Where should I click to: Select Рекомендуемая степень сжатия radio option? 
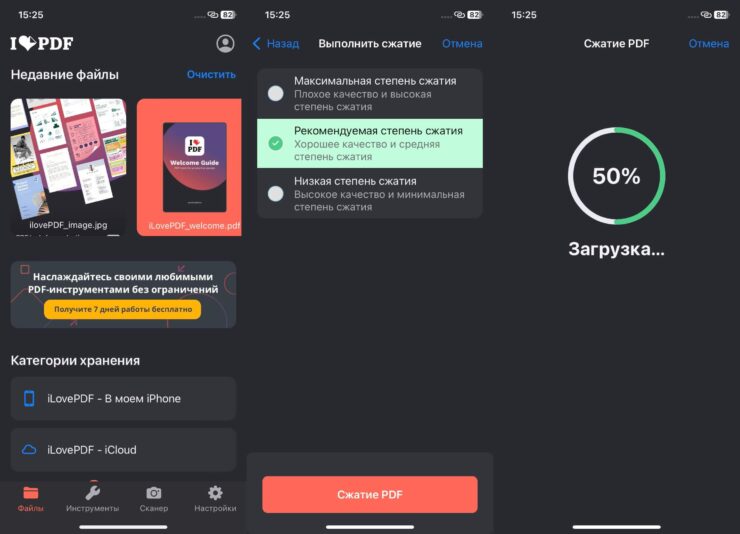275,144
